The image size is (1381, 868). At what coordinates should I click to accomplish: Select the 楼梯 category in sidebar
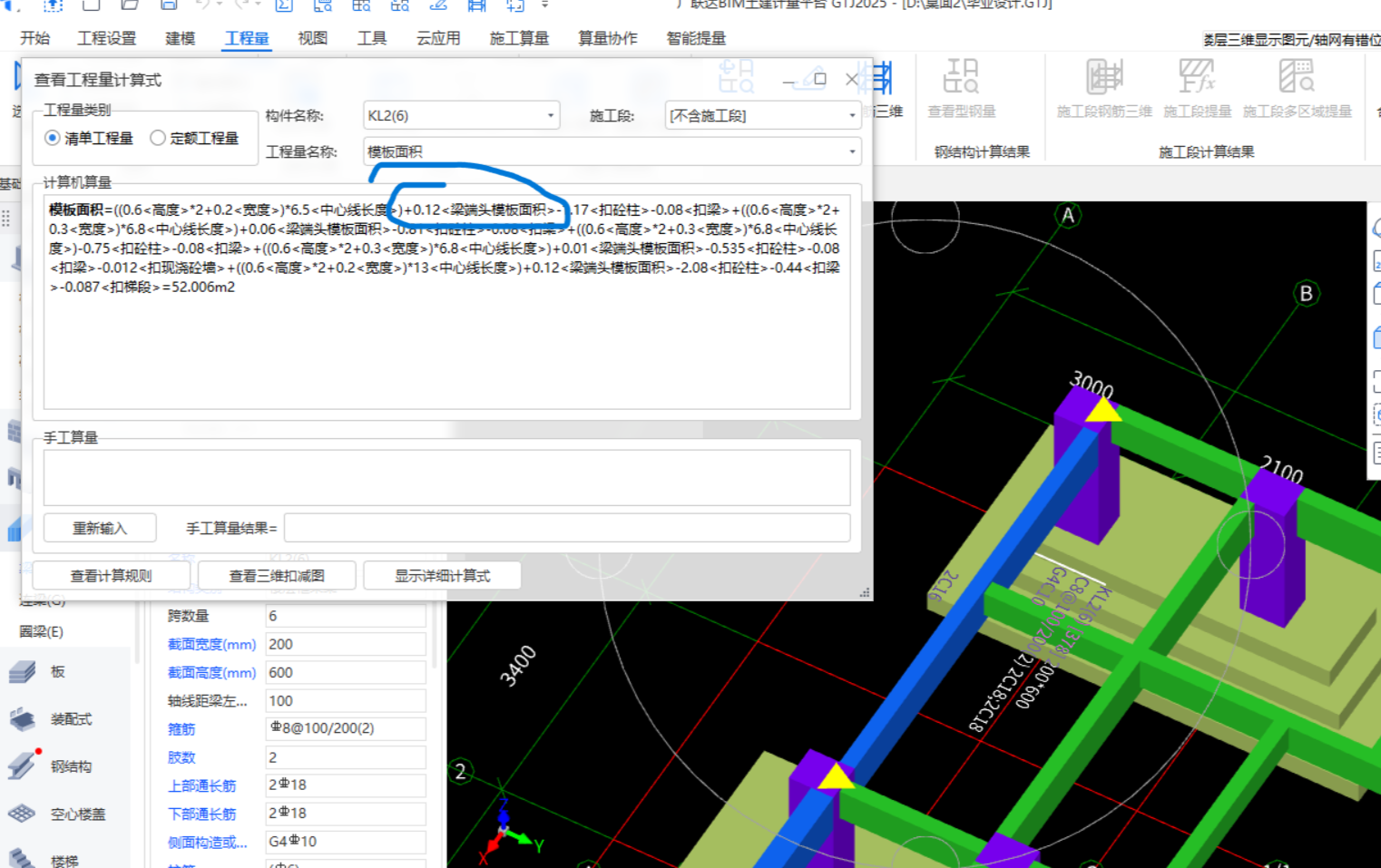[64, 860]
